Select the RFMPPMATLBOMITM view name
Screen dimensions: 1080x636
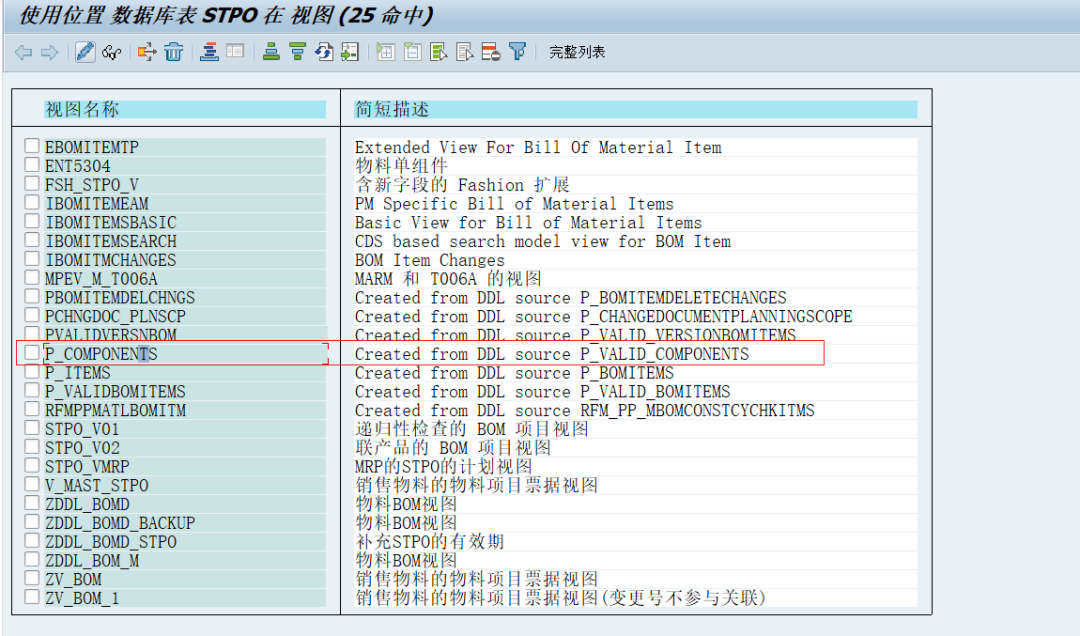[116, 410]
